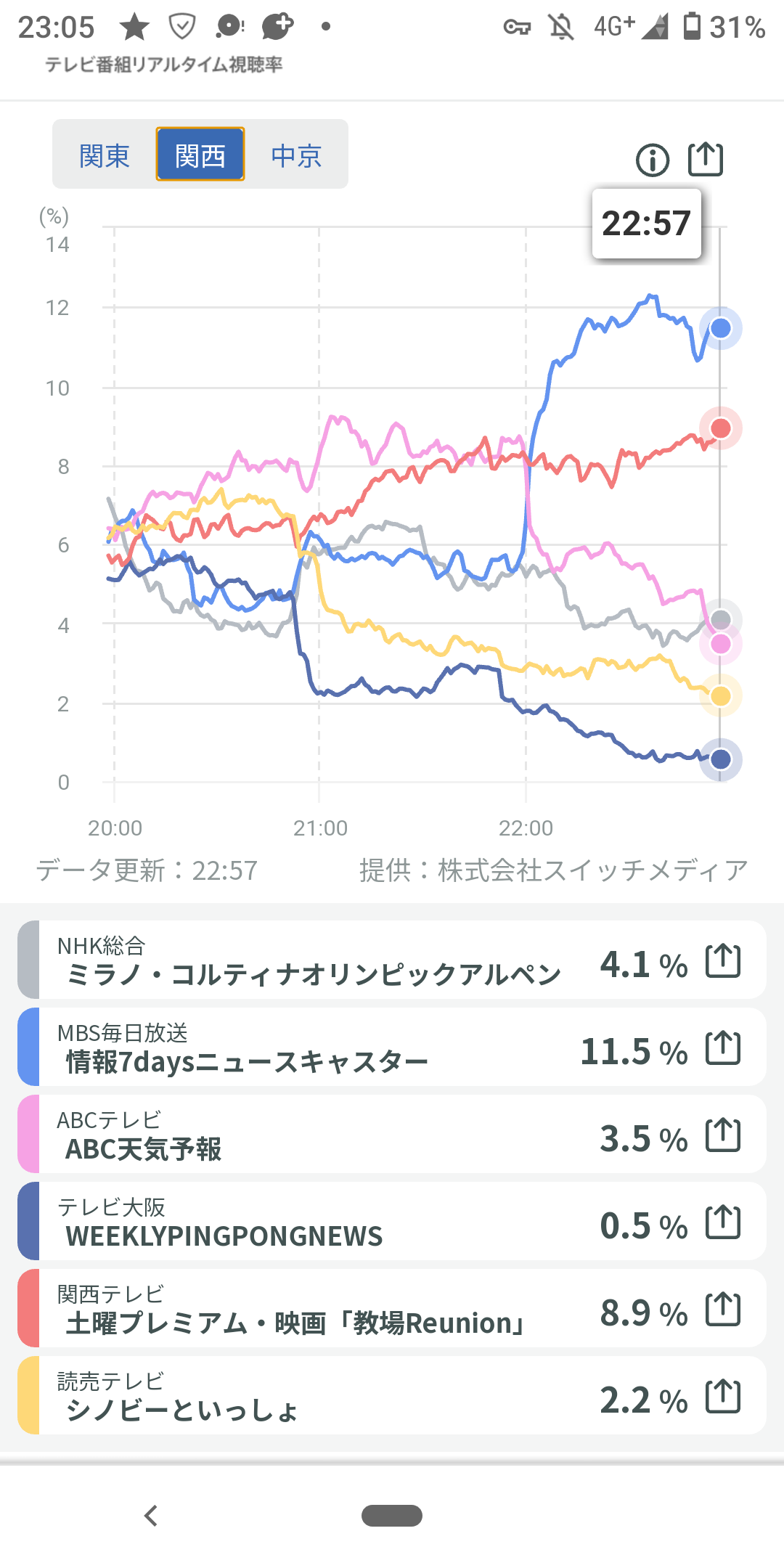Share the ABCテレビ weather rating
The image size is (784, 1568).
coord(723,1135)
